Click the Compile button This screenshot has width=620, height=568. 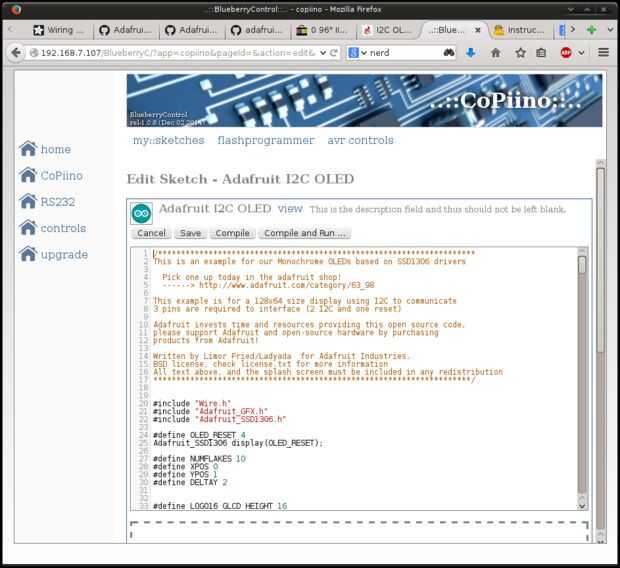pos(232,233)
